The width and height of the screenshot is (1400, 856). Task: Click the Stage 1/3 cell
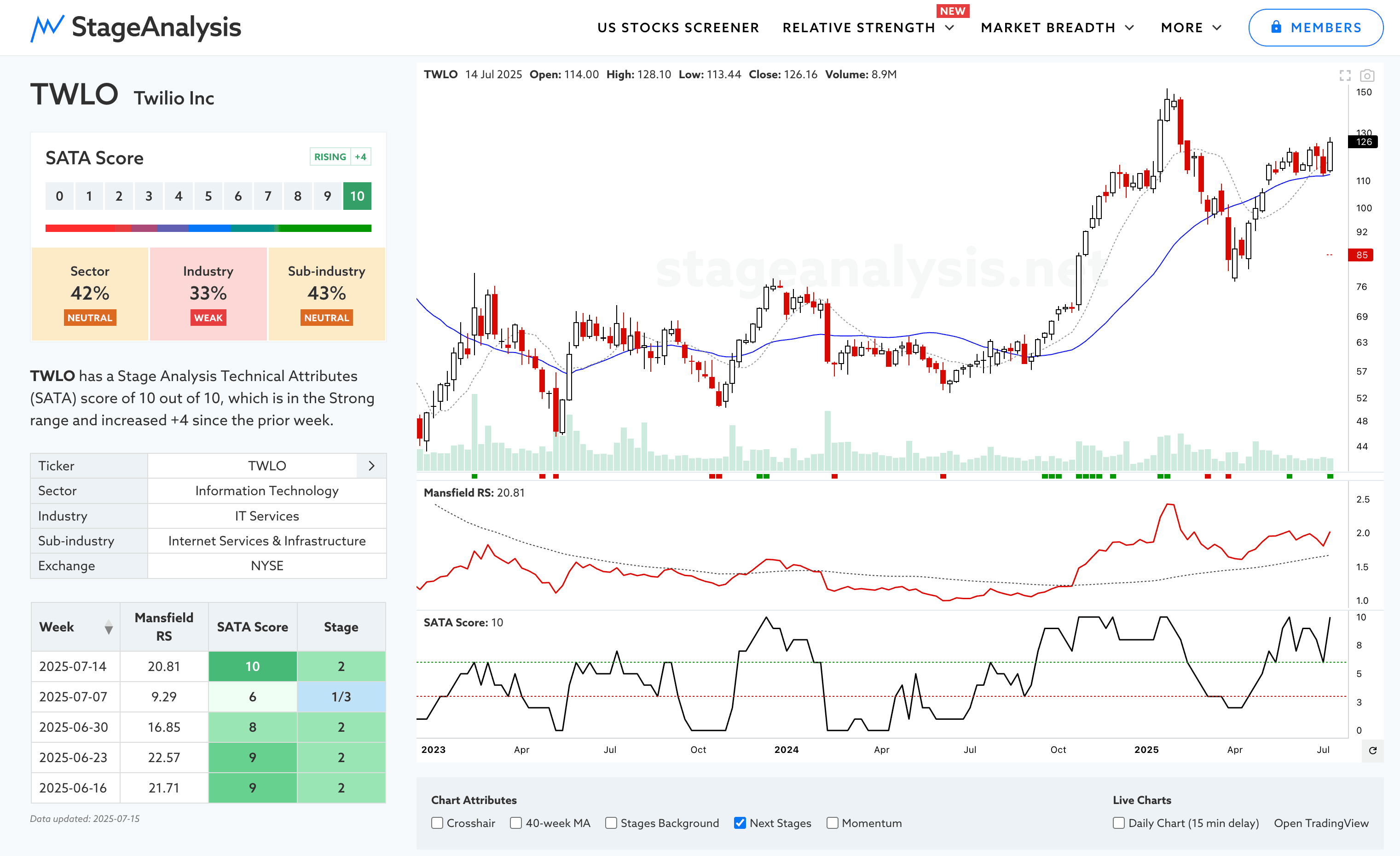[341, 697]
